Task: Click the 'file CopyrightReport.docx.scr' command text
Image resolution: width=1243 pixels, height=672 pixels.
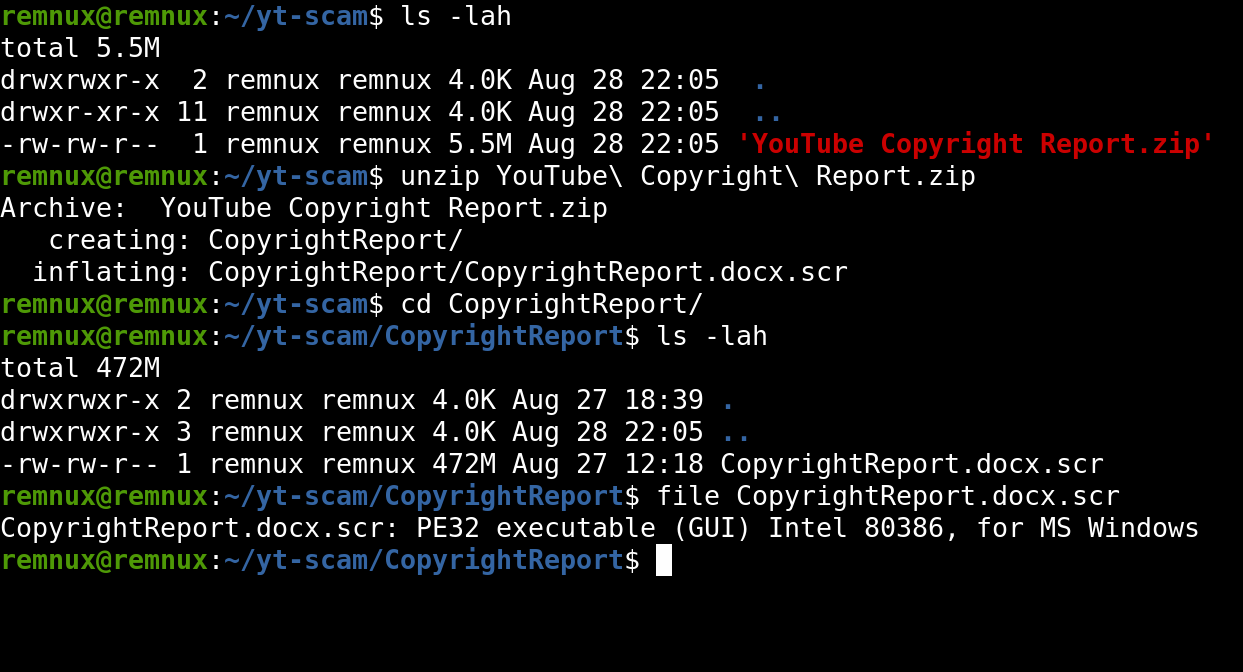Action: click(x=887, y=496)
